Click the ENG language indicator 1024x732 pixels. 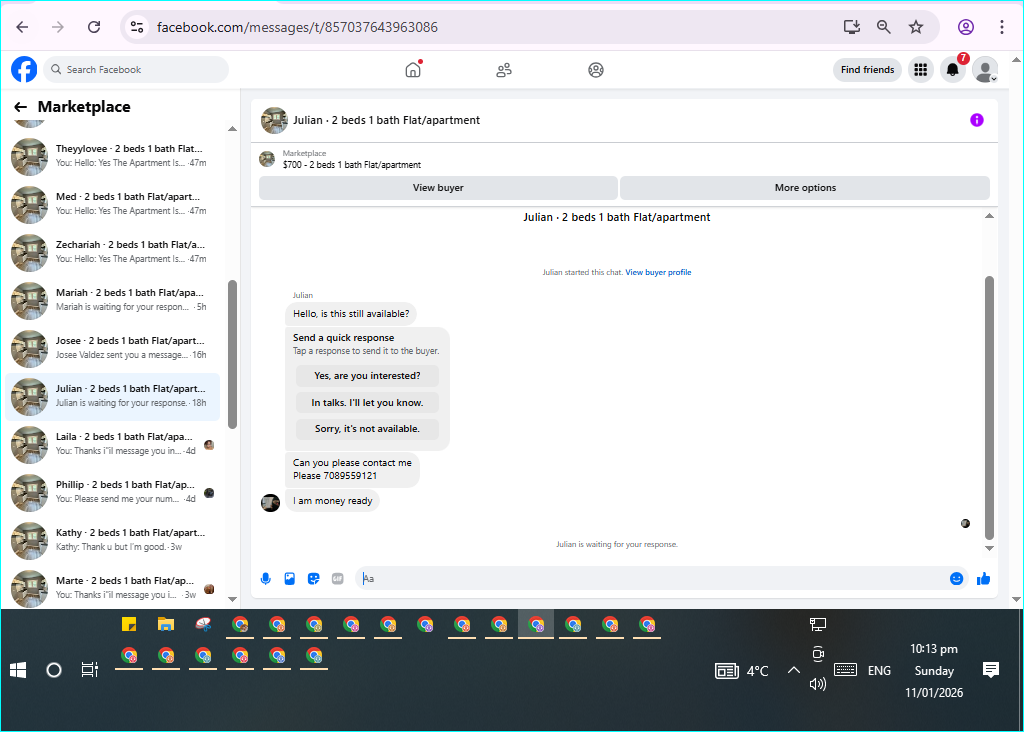click(879, 671)
